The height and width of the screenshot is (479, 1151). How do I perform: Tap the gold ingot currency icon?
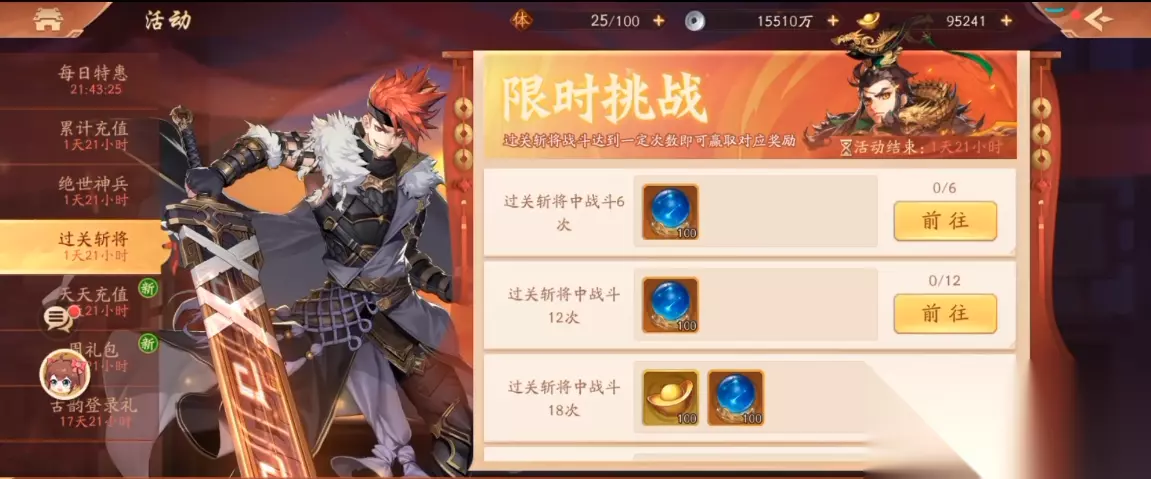click(x=869, y=20)
